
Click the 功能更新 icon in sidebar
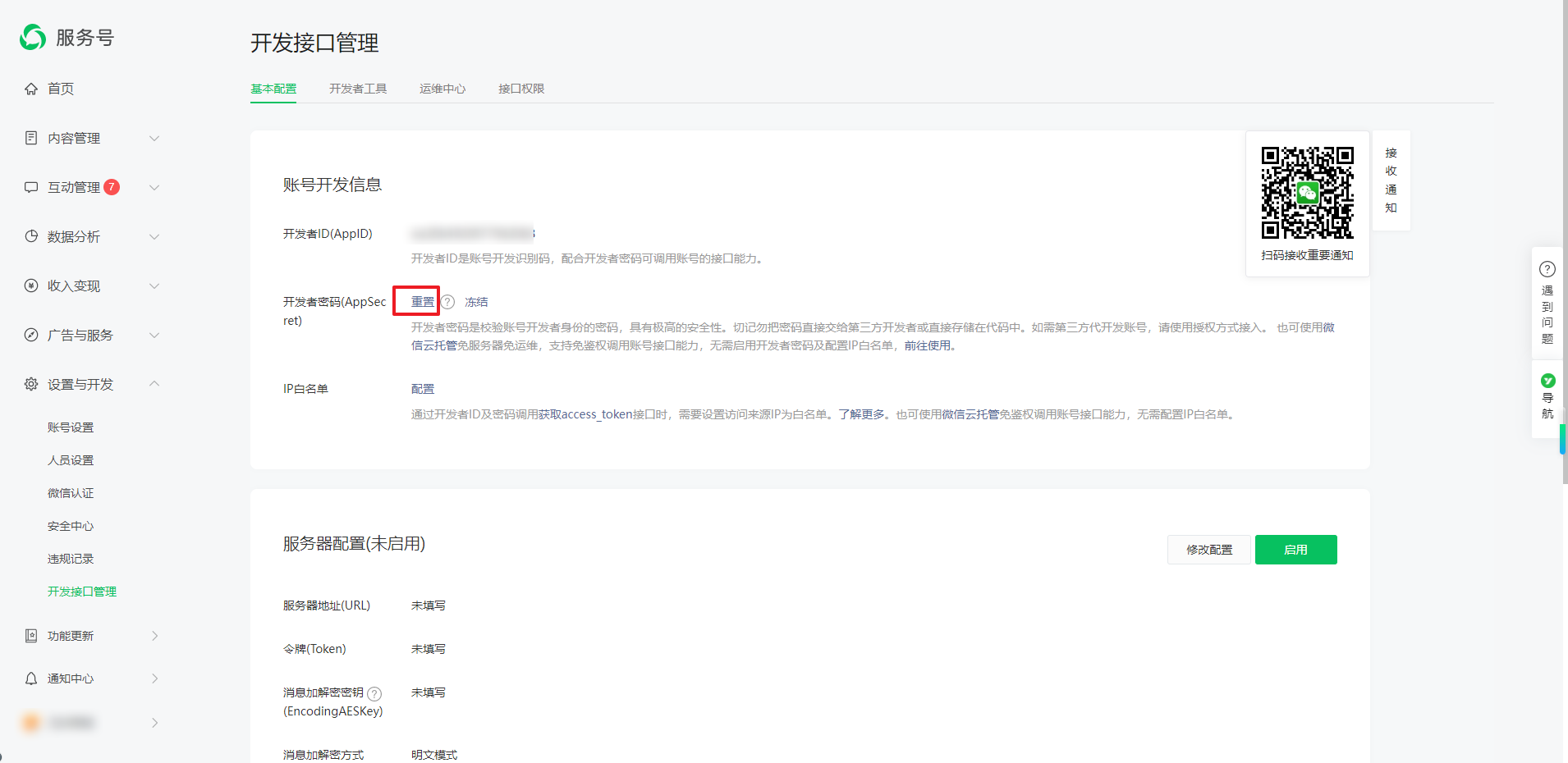pyautogui.click(x=31, y=636)
